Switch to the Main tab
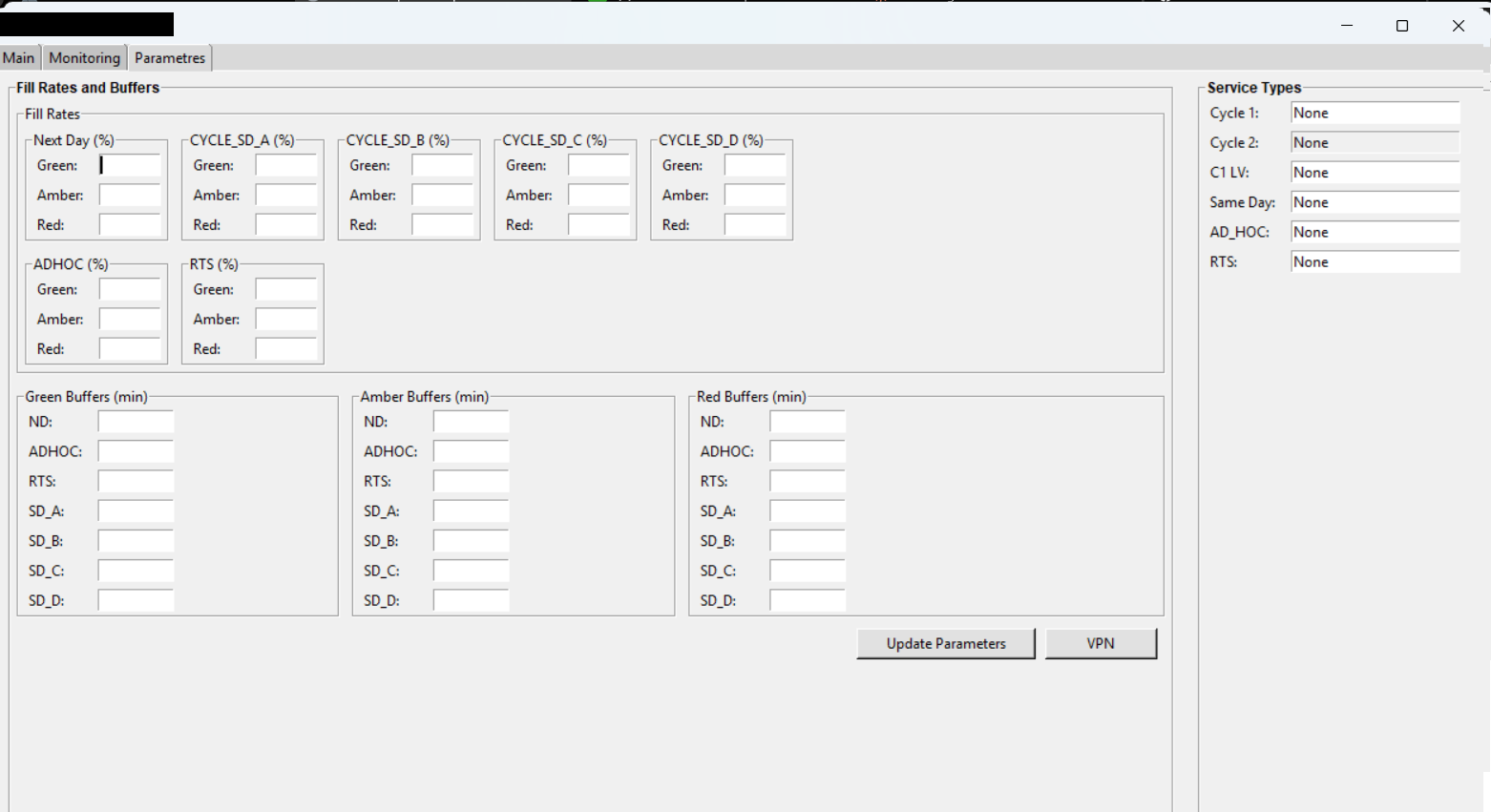 coord(19,58)
